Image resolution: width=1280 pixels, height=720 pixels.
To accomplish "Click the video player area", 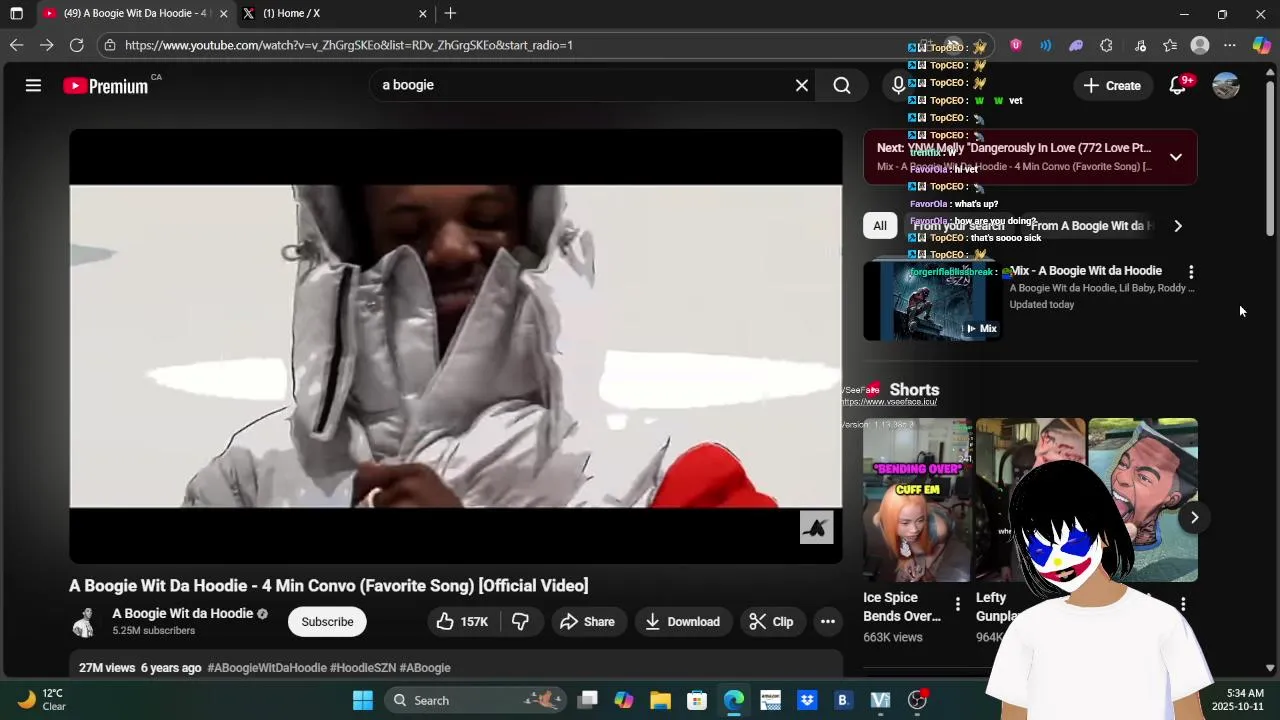I will [x=456, y=346].
